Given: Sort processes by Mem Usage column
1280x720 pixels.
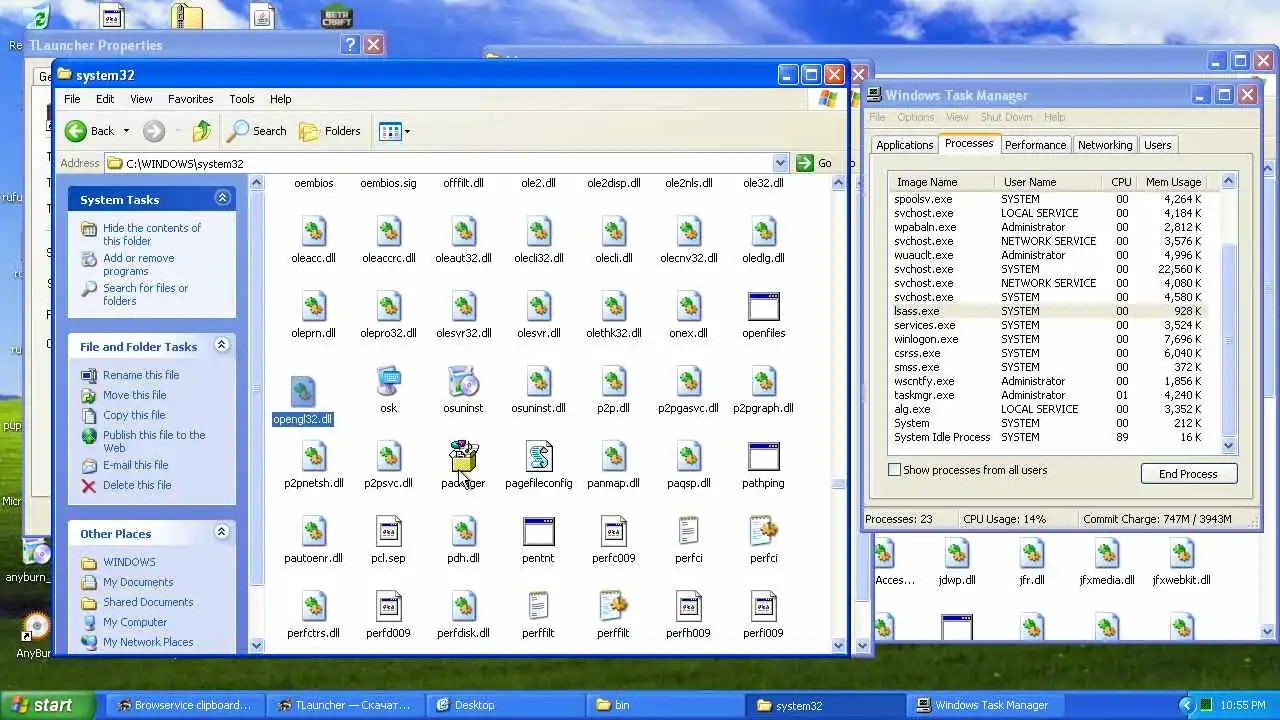Looking at the screenshot, I should pyautogui.click(x=1173, y=182).
